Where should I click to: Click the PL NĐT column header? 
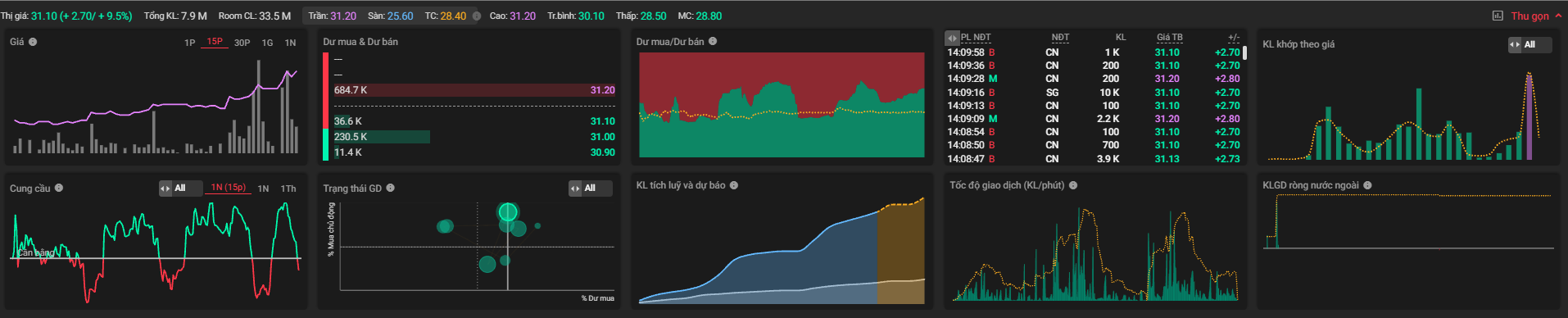(976, 37)
